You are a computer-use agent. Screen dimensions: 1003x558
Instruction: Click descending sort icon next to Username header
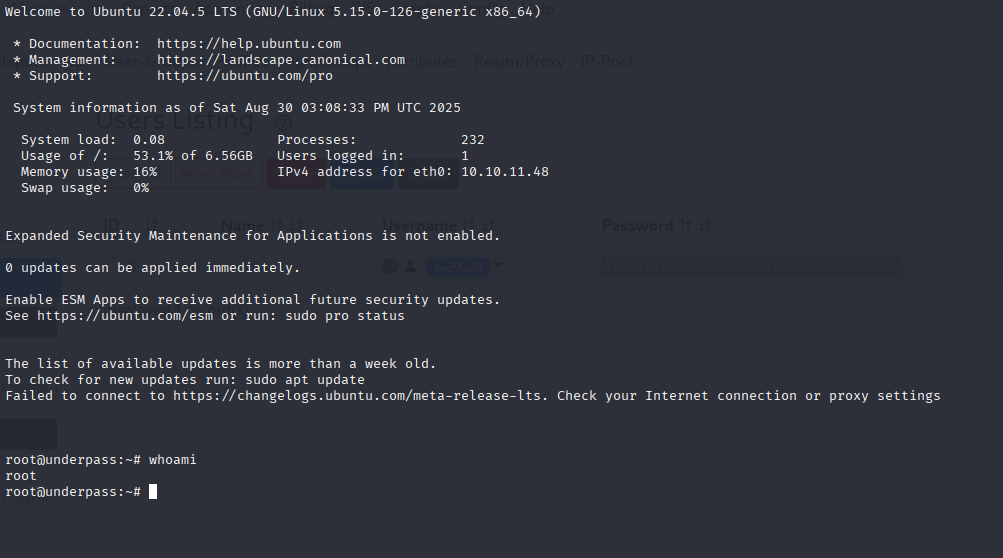[x=489, y=225]
